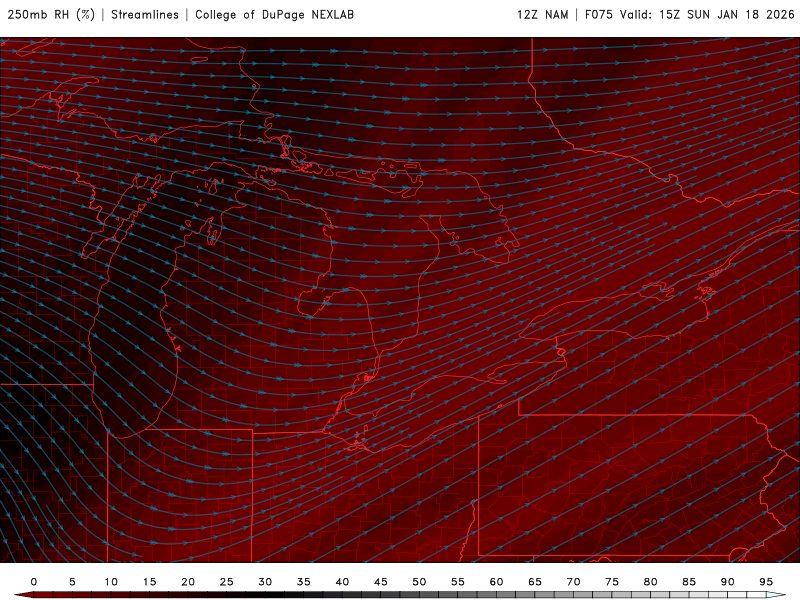
Task: Click the colorbar label "75"
Action: [x=612, y=582]
